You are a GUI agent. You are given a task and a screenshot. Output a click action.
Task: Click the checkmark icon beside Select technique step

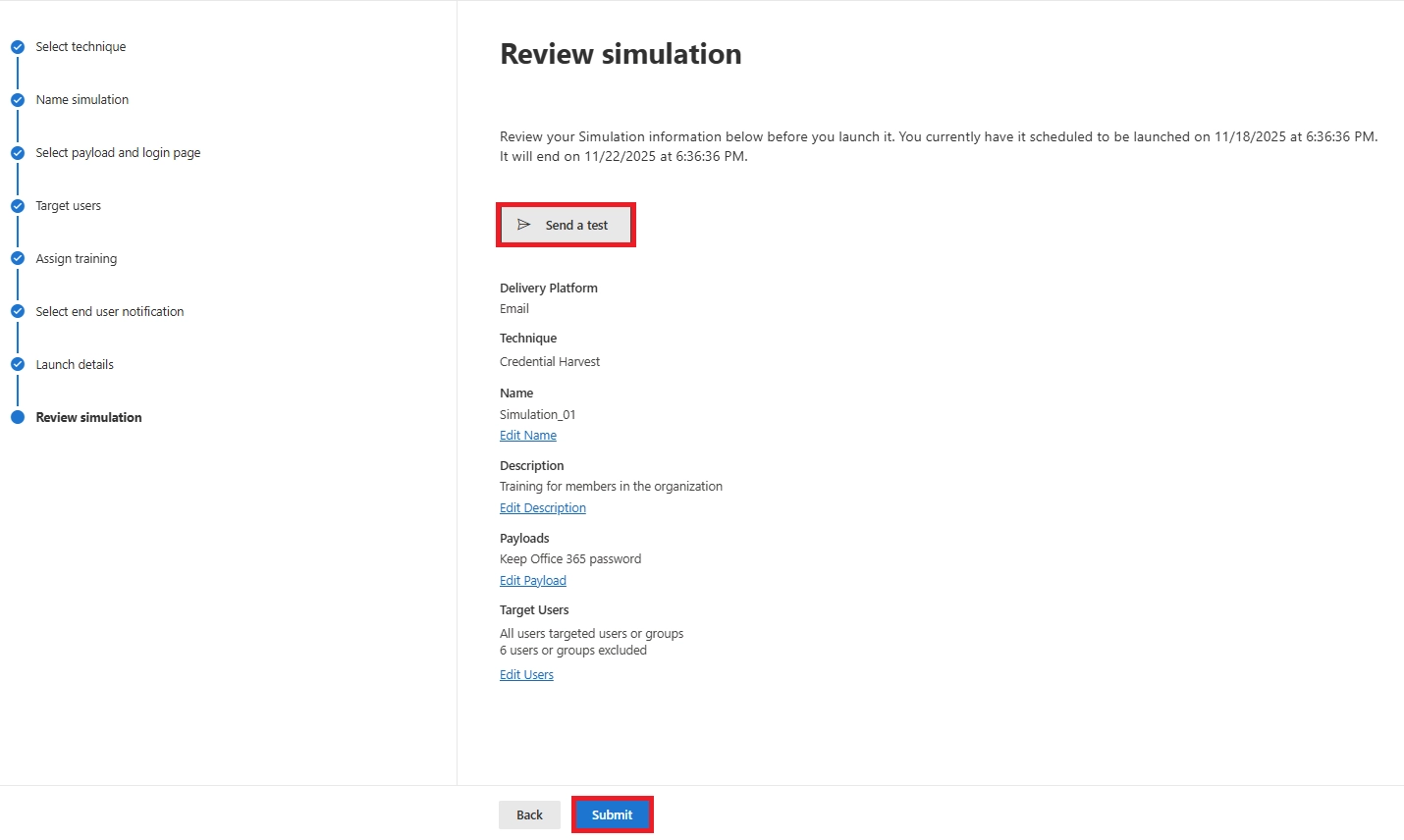(17, 46)
